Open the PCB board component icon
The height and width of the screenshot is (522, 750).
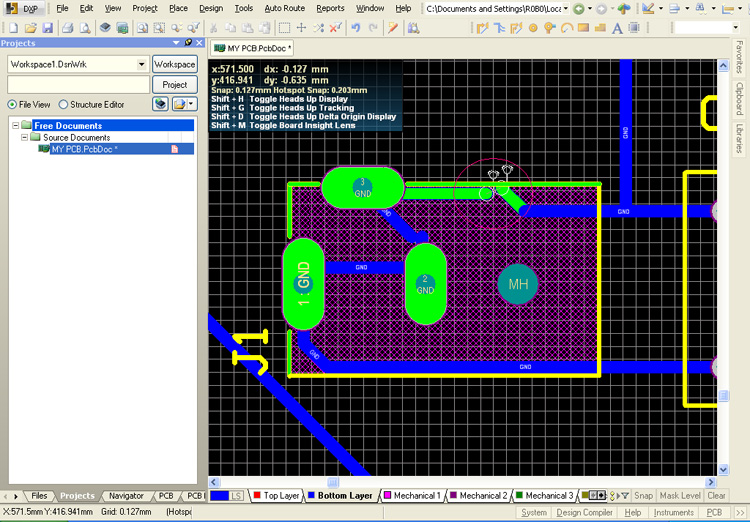122,28
